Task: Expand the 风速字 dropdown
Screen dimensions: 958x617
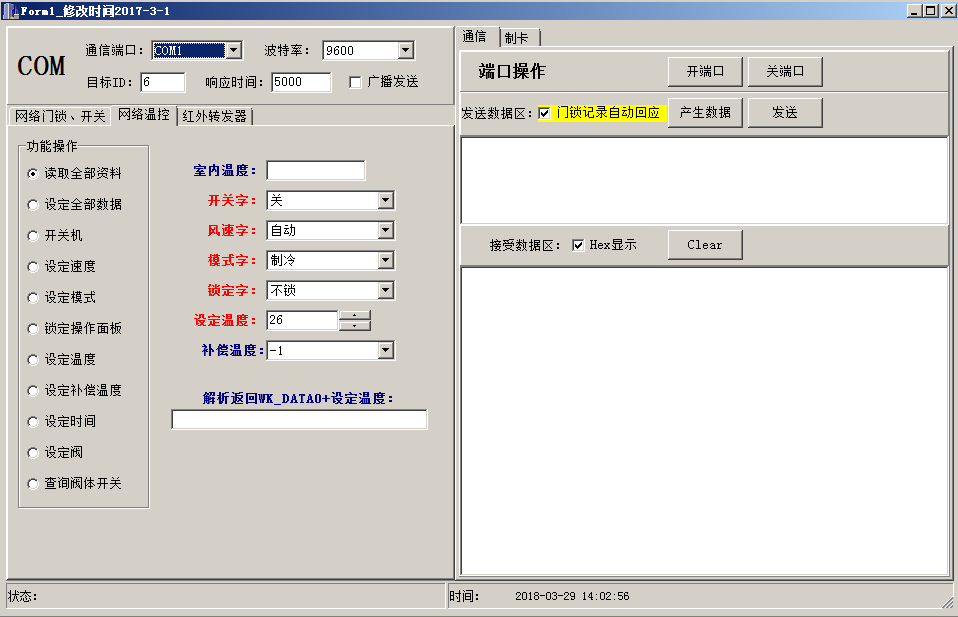Action: 386,231
